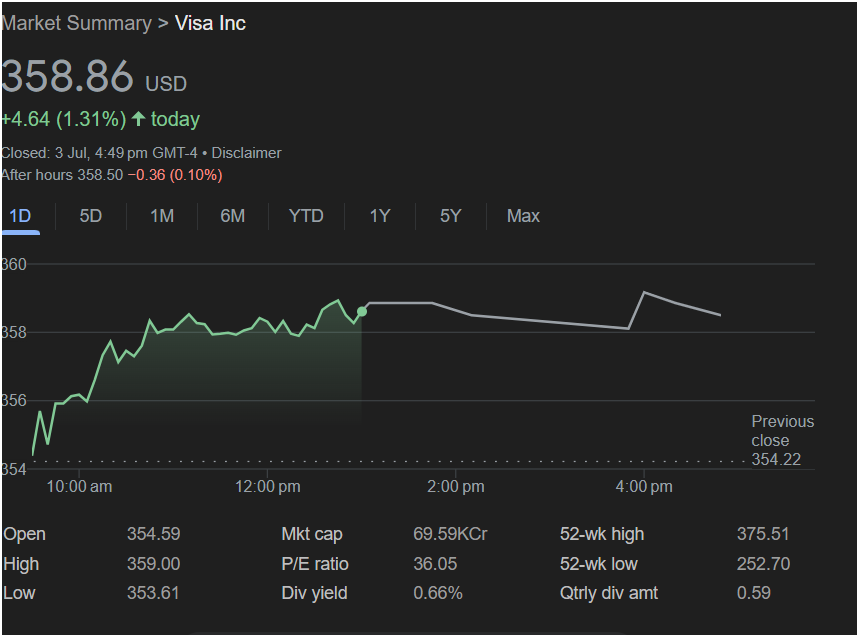Click the Visa Inc heading

click(x=210, y=24)
